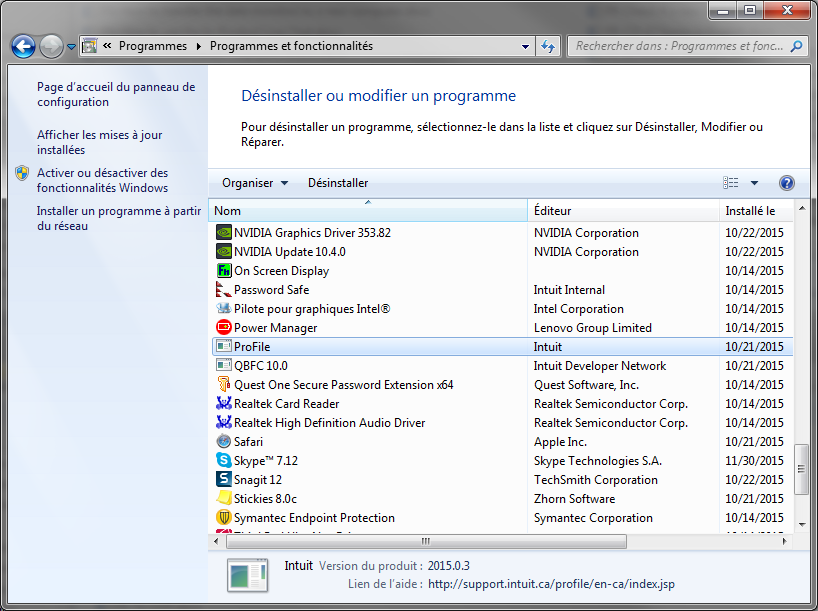Click the large Intuit icon in details pane

point(248,575)
